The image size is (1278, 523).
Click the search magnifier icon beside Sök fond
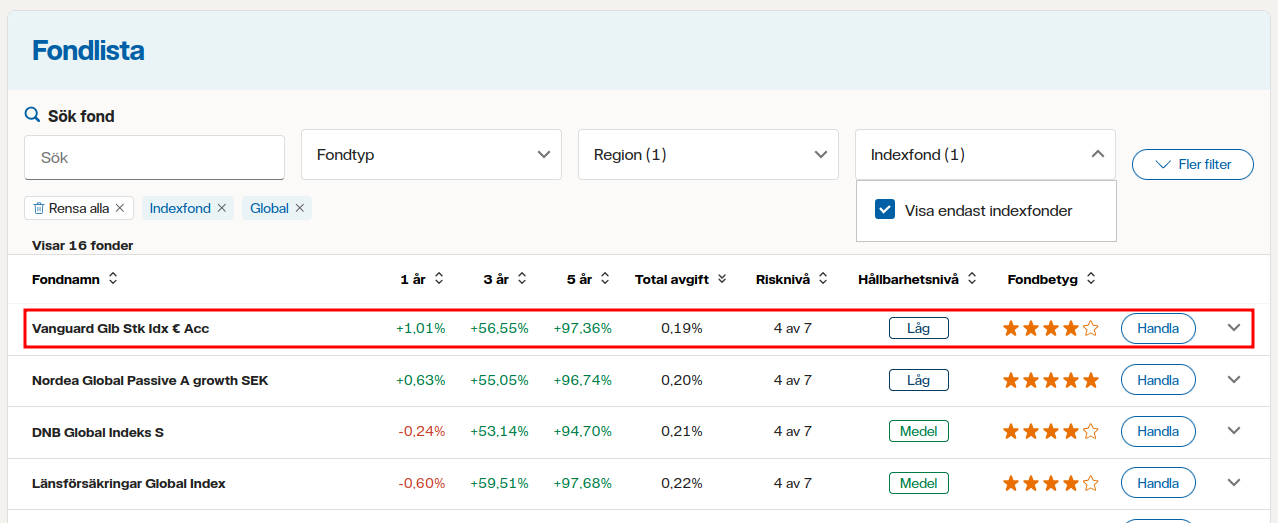click(32, 115)
